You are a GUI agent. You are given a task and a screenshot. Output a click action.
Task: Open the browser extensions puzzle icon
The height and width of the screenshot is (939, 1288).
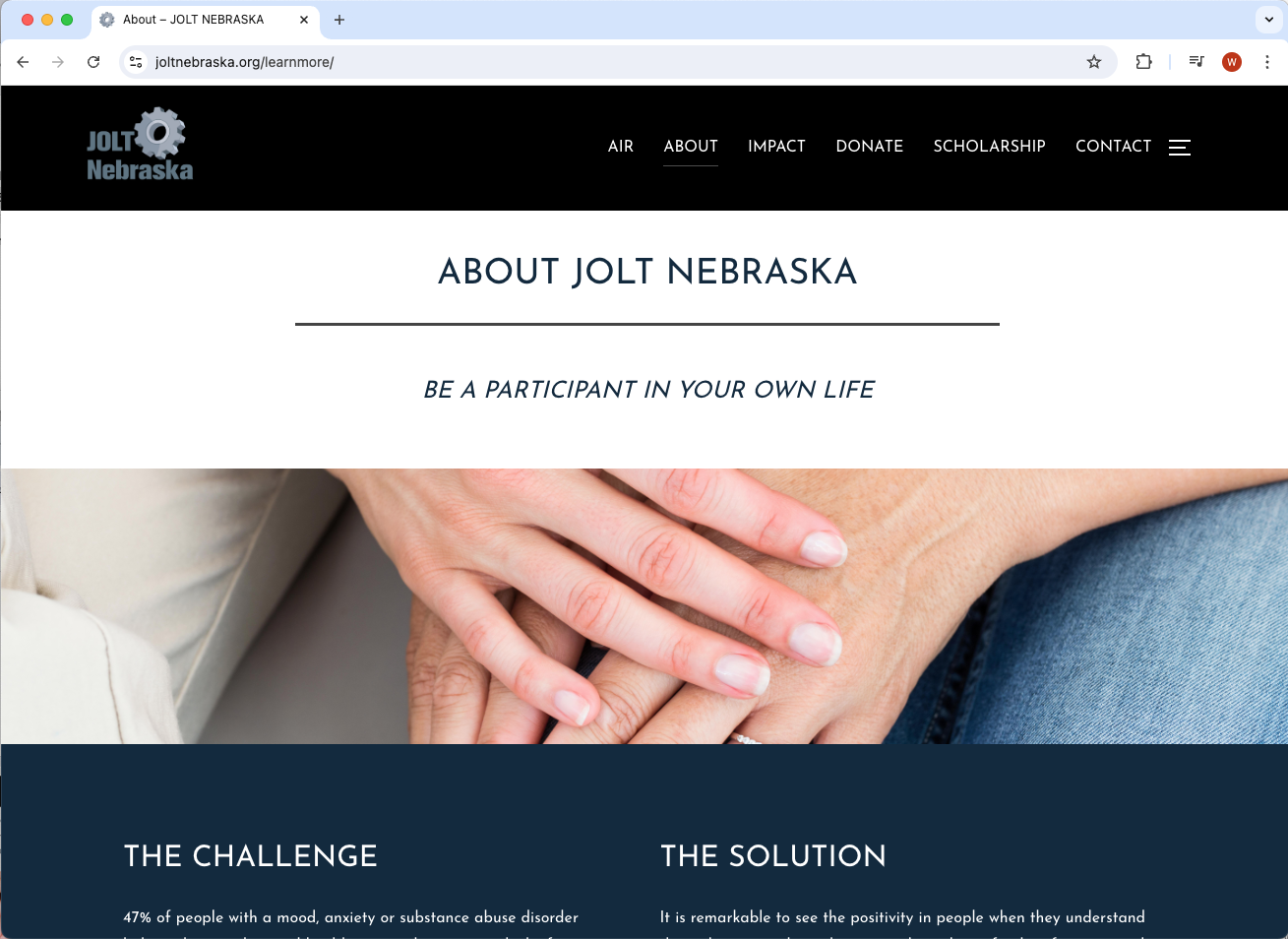(x=1143, y=62)
